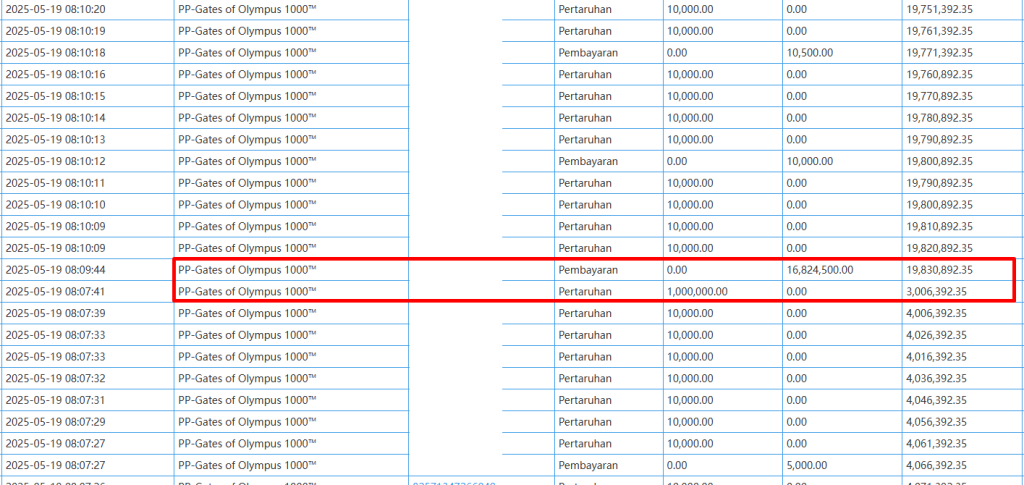The height and width of the screenshot is (485, 1024).
Task: Select the timestamp 2025-05-19 08:10:20
Action: click(x=56, y=9)
